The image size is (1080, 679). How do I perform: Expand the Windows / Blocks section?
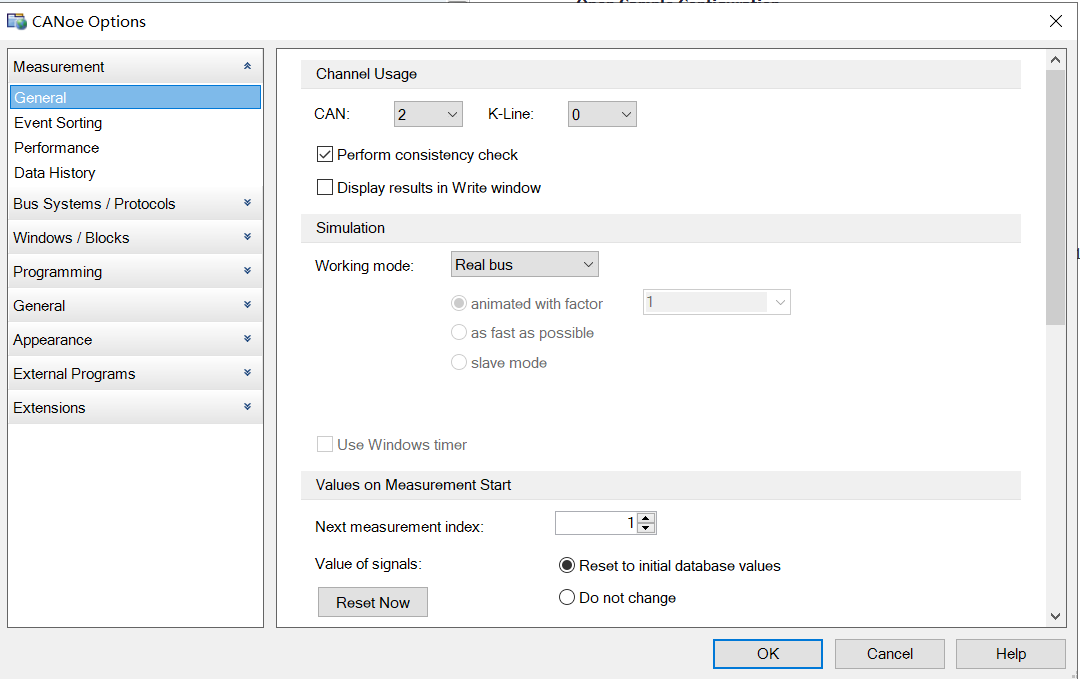click(x=247, y=237)
